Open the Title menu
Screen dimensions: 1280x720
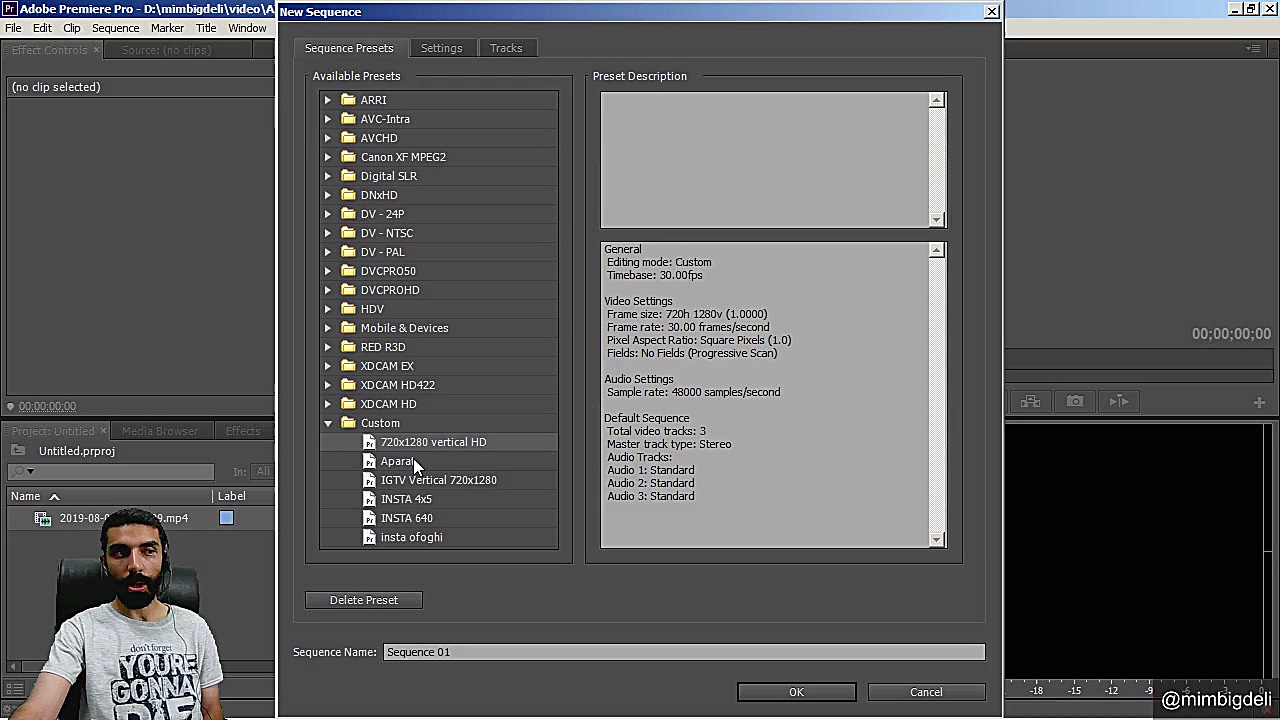(x=206, y=28)
